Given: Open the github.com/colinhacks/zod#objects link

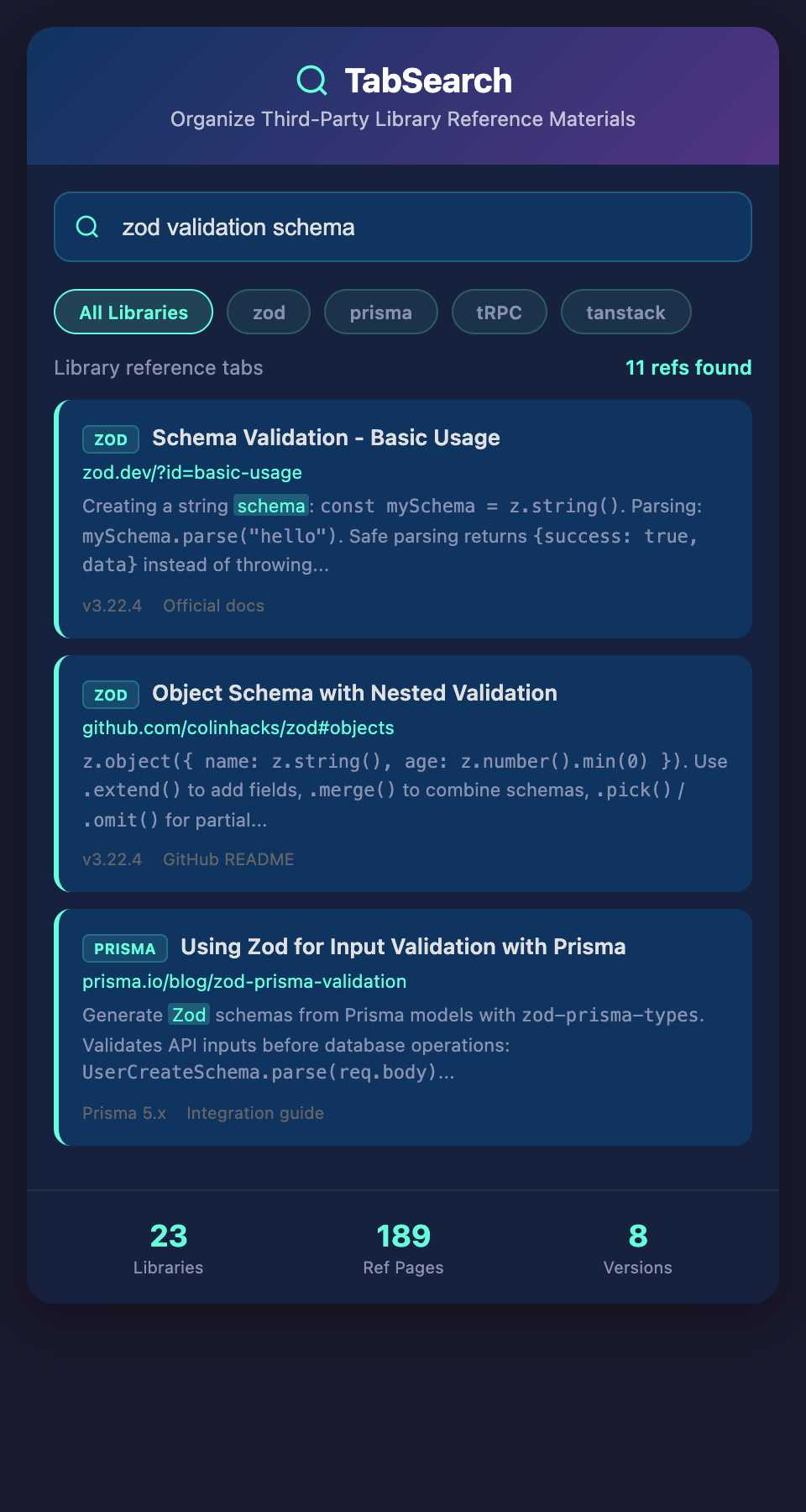Looking at the screenshot, I should pos(238,727).
